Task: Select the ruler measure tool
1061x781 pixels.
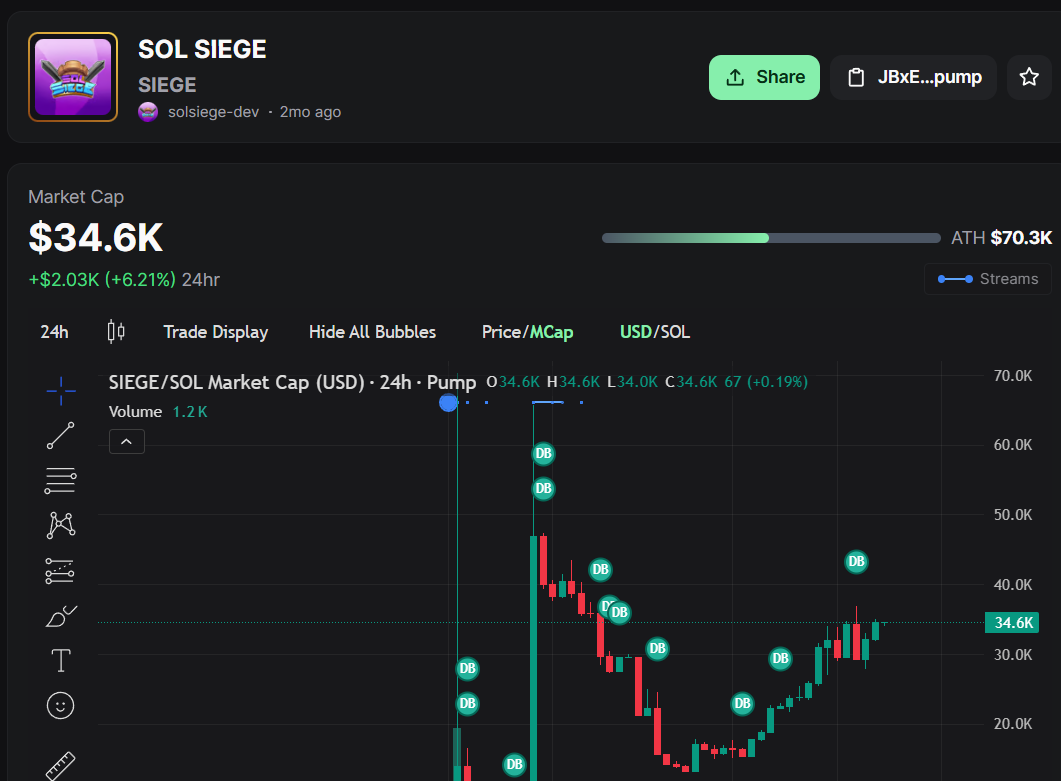Action: [60, 766]
